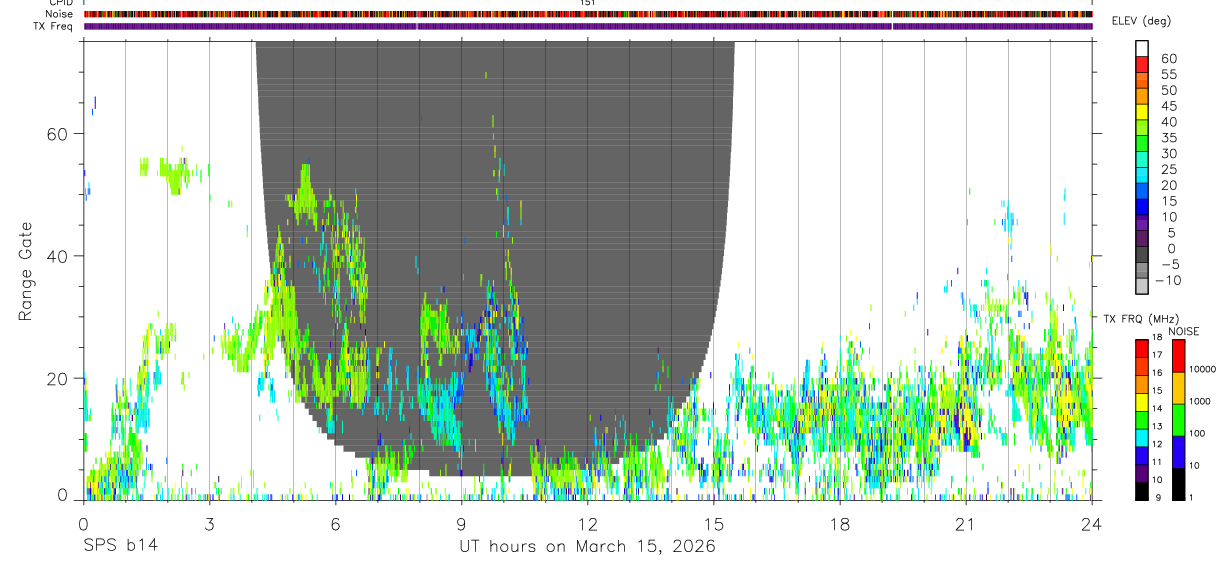Click the x-axis tick label 3
The width and height of the screenshot is (1228, 567).
pos(210,523)
